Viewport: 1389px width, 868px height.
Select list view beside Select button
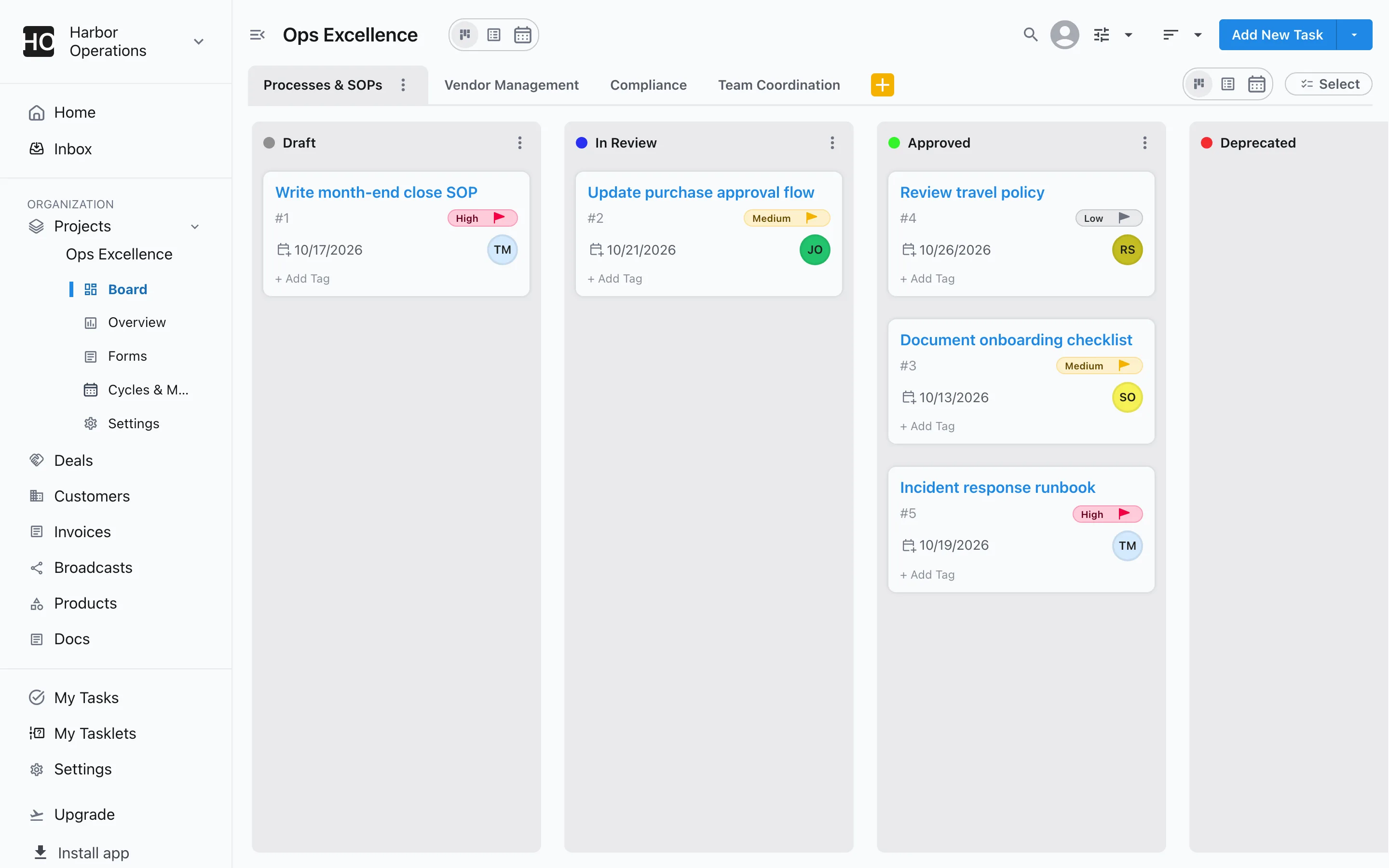click(1228, 84)
